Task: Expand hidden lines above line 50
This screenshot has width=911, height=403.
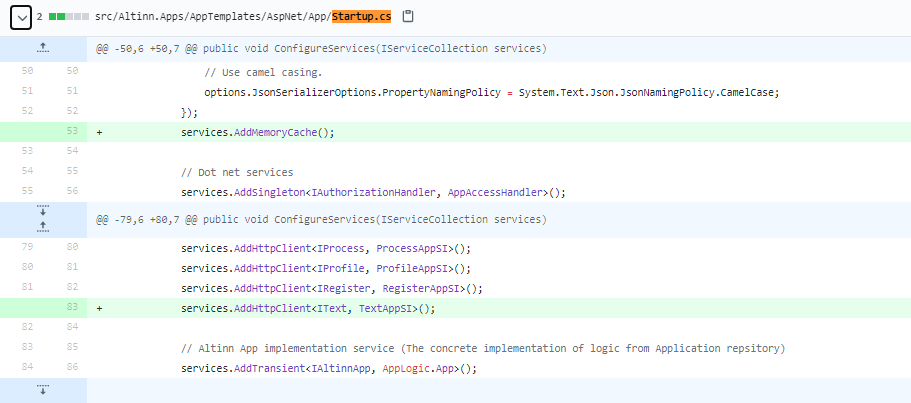Action: pos(43,48)
